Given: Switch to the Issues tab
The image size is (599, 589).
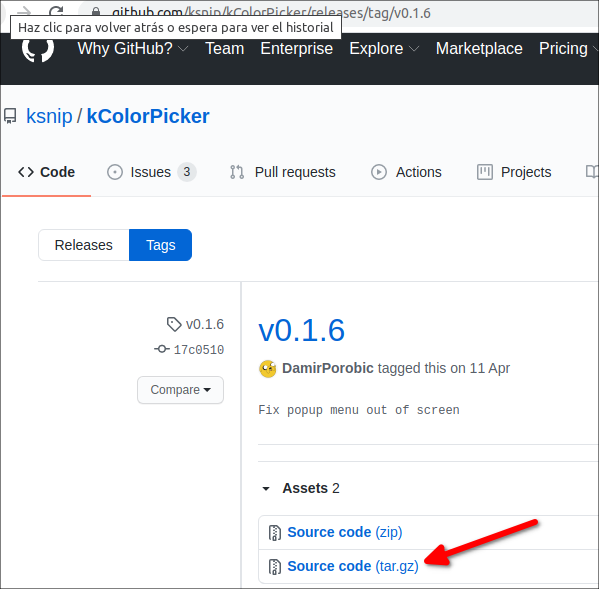Looking at the screenshot, I should click(x=152, y=172).
